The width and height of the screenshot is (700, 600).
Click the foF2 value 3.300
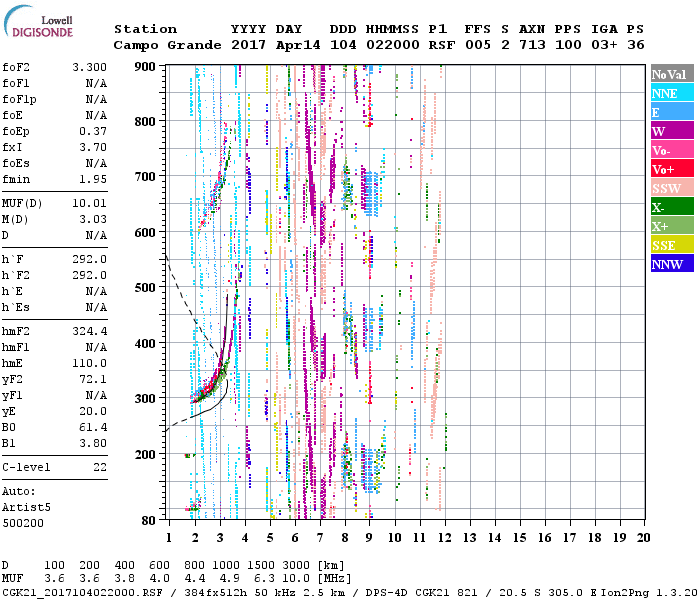(x=90, y=67)
